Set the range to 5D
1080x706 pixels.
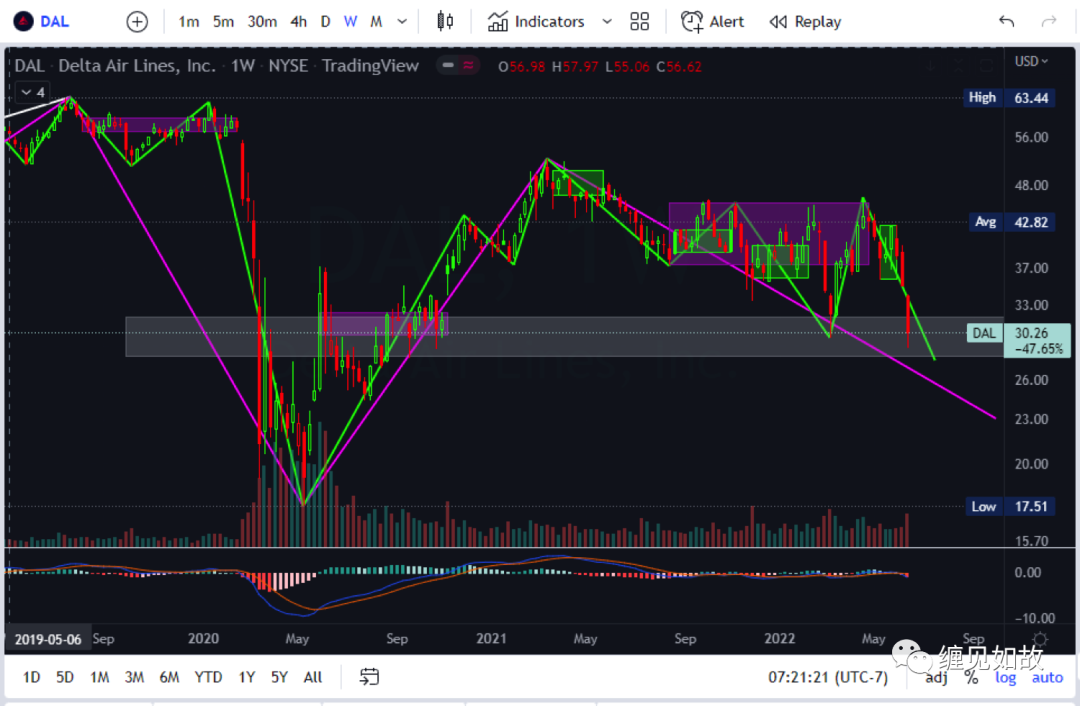[65, 678]
